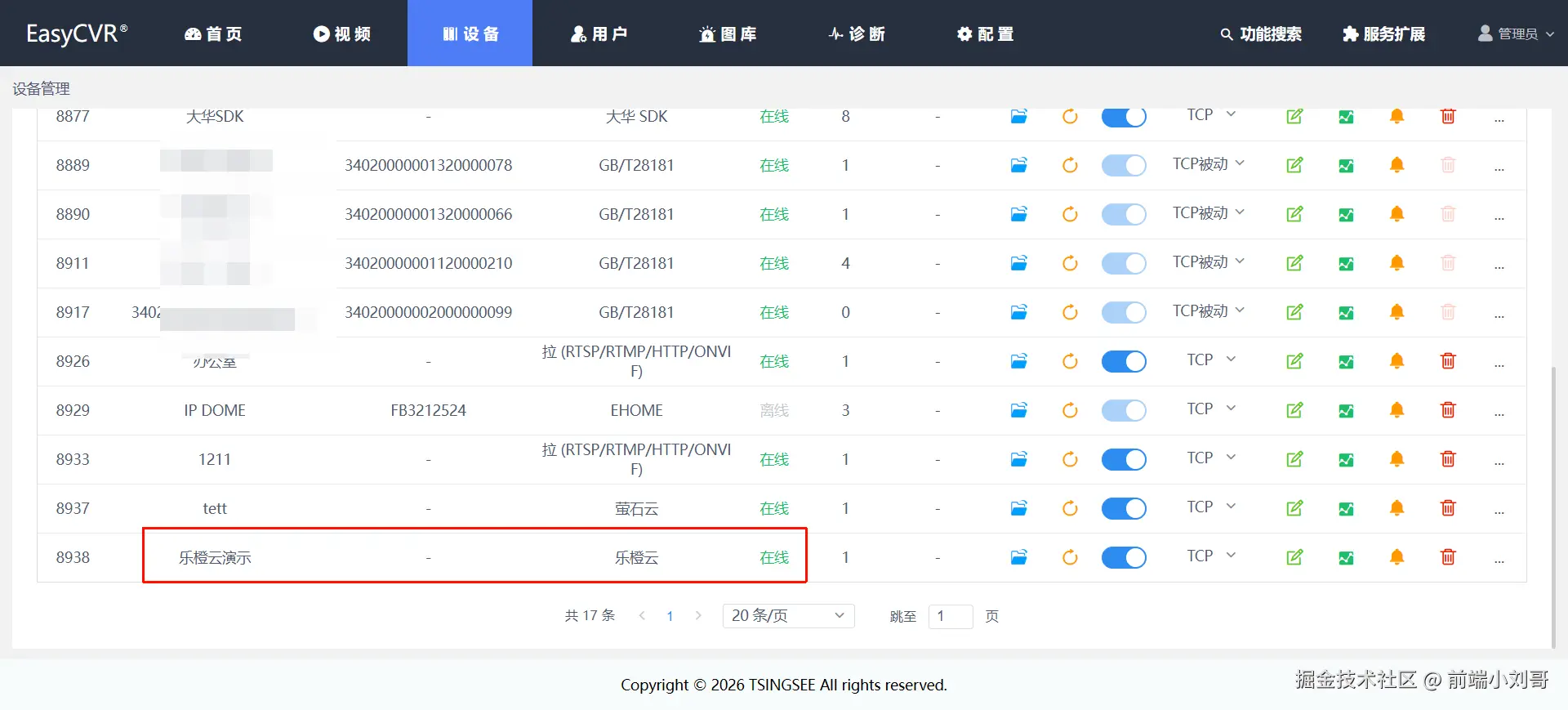Image resolution: width=1568 pixels, height=710 pixels.
Task: Open folder icon for device 8938
Action: [1018, 557]
